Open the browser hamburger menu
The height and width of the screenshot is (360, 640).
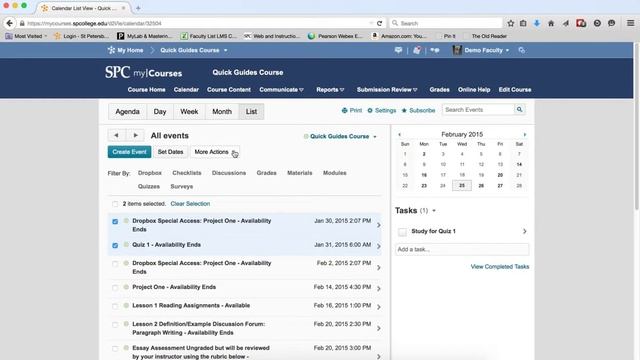(x=631, y=23)
